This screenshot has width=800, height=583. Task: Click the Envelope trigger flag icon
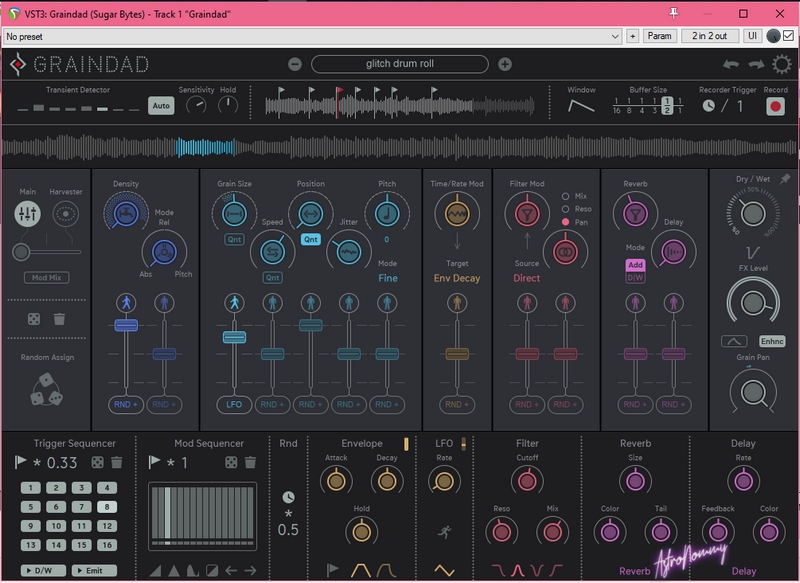pos(333,570)
